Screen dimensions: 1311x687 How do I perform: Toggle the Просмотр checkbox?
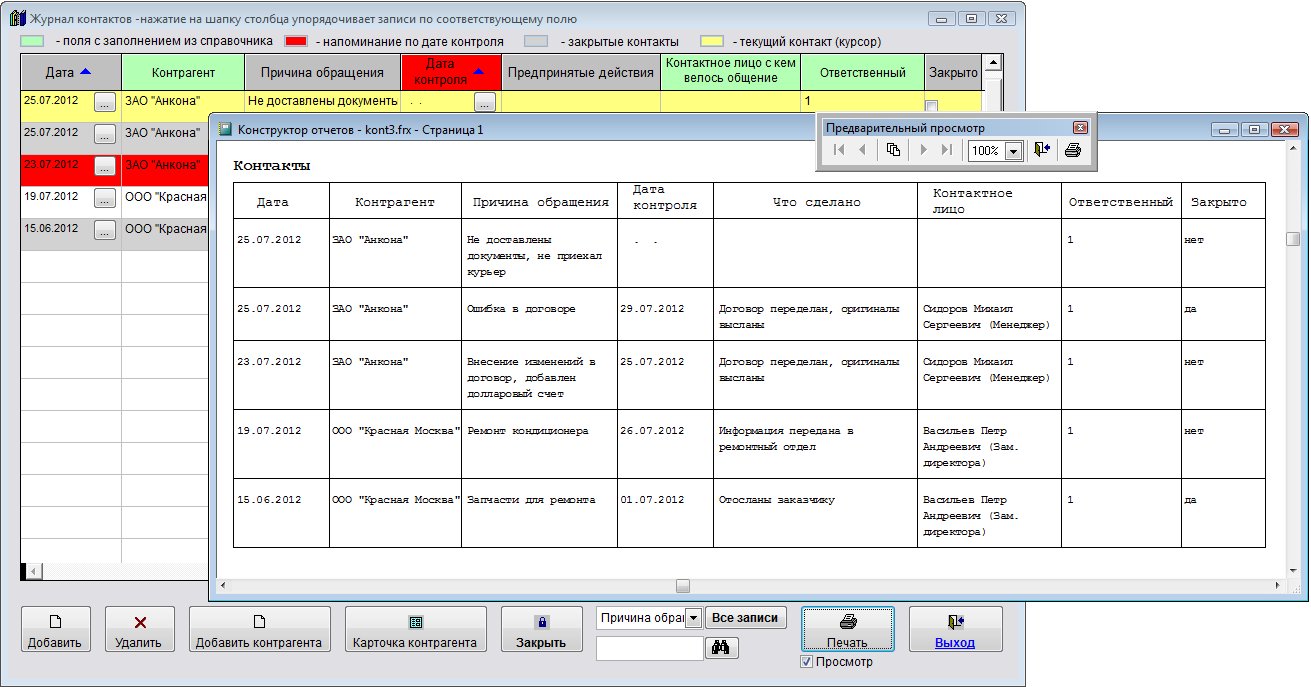pos(807,662)
